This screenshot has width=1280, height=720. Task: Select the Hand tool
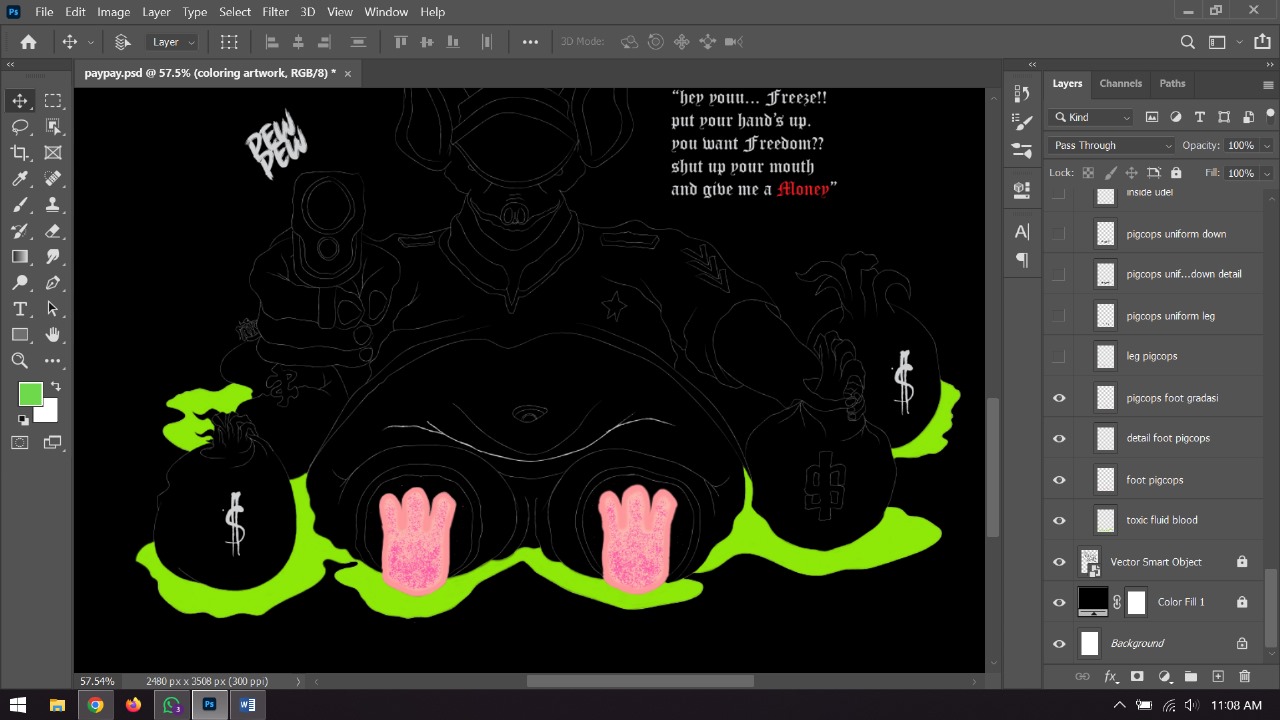[x=53, y=334]
